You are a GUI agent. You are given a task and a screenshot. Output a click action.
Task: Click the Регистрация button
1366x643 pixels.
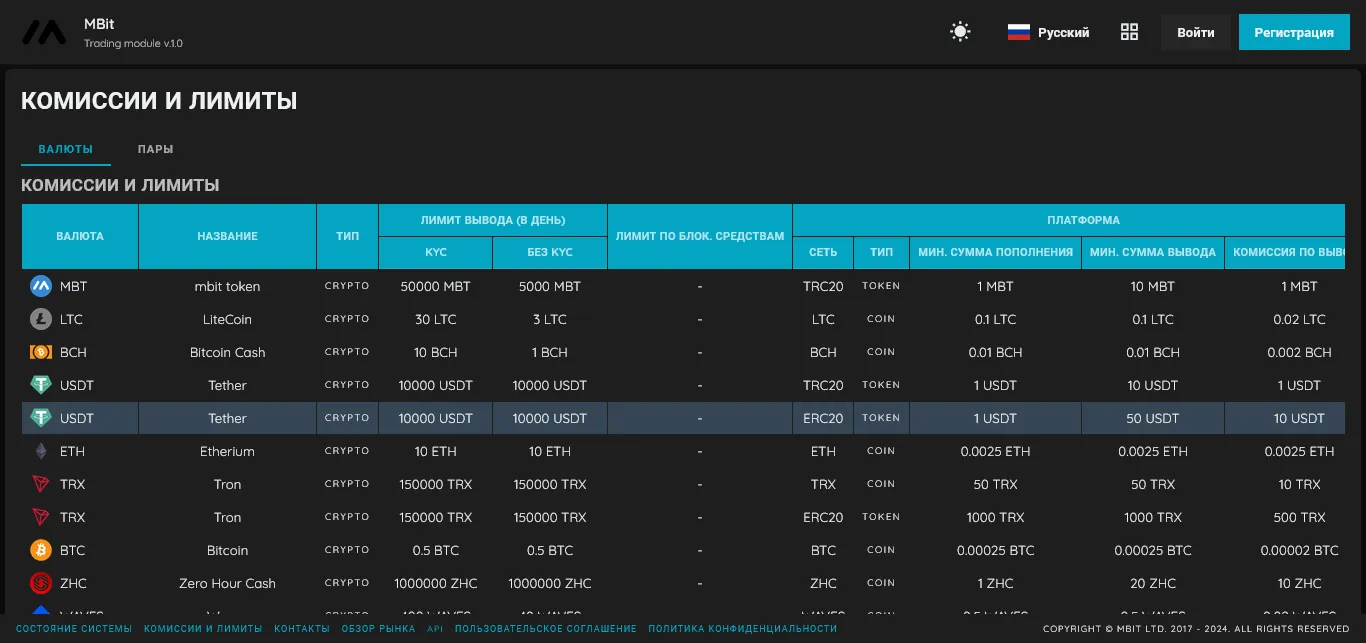[1294, 32]
